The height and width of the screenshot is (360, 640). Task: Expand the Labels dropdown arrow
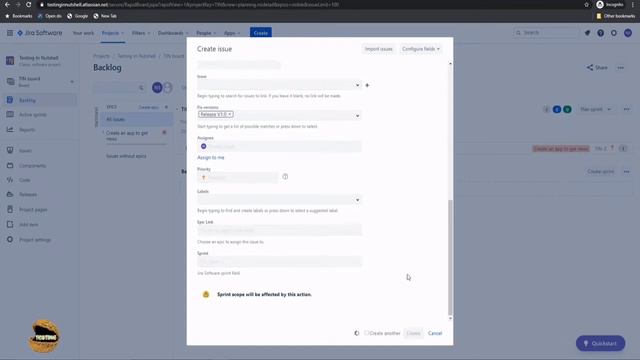[x=357, y=200]
